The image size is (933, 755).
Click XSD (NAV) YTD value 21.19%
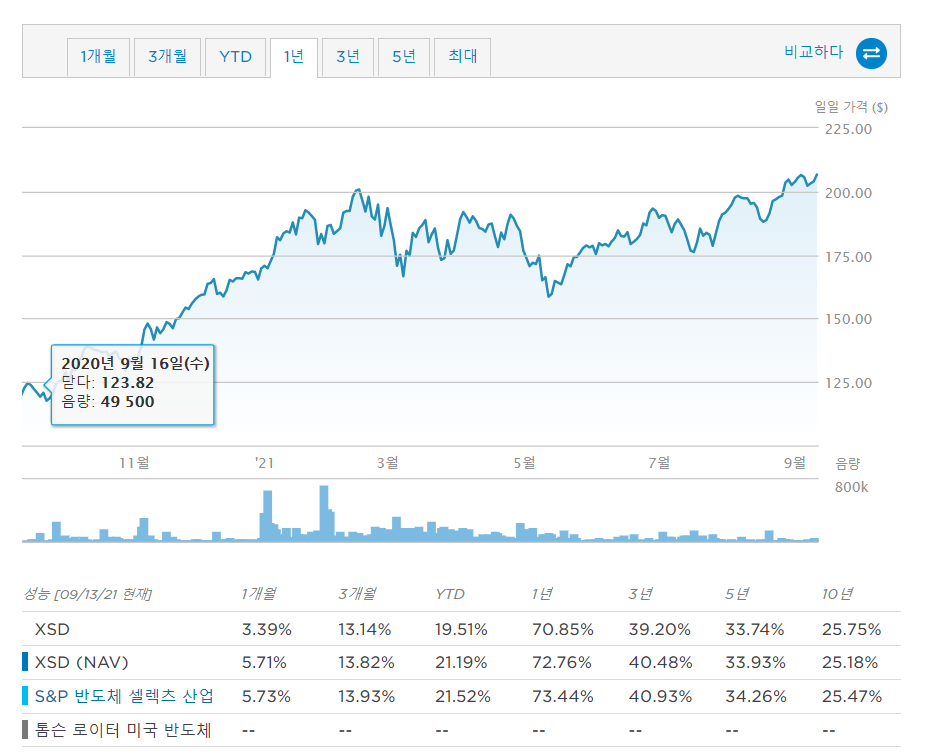[x=461, y=662]
